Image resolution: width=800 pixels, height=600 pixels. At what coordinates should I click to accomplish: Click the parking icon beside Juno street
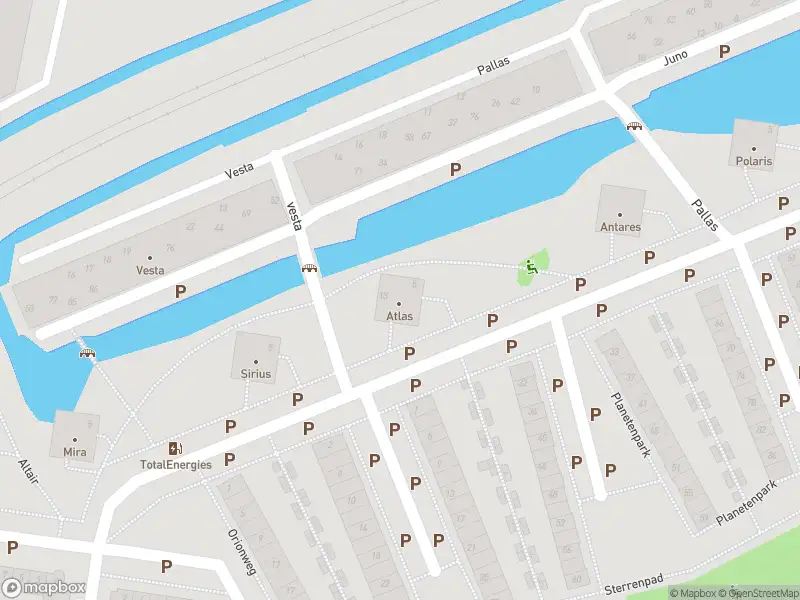[x=724, y=51]
